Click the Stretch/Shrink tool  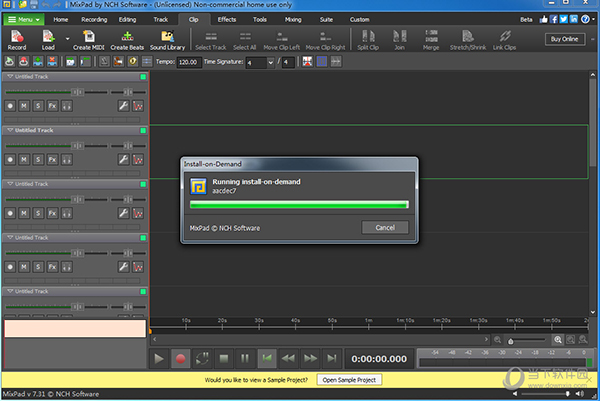pyautogui.click(x=468, y=40)
